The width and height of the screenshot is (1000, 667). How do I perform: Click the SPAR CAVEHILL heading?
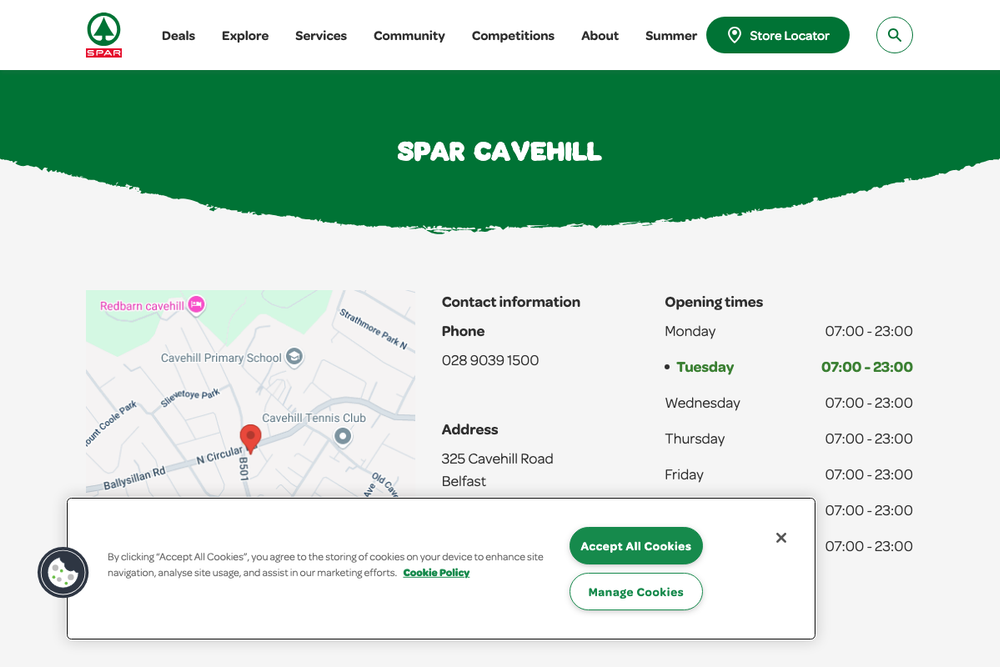pos(499,152)
